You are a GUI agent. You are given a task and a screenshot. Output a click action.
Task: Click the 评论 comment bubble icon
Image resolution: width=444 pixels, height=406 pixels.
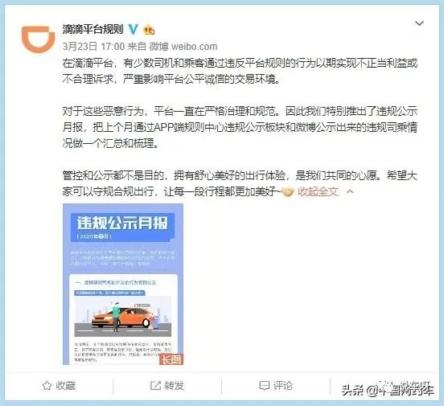pos(264,386)
